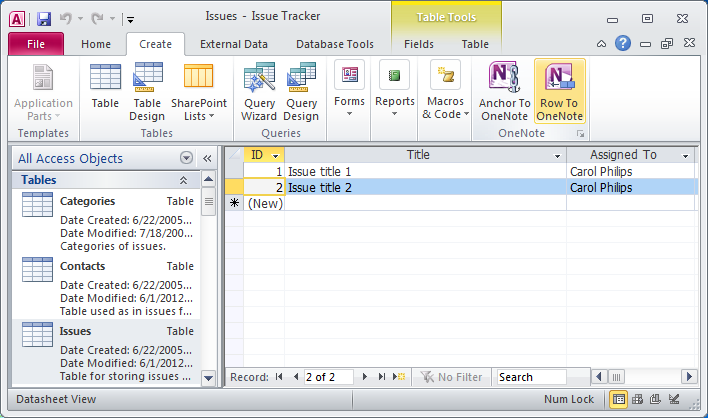Viewport: 708px width, 418px height.
Task: Open the Application Parts gallery
Action: click(x=43, y=92)
